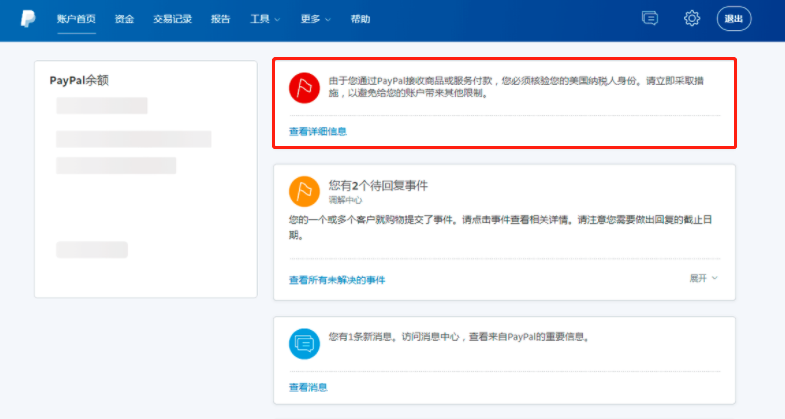This screenshot has height=419, width=785.
Task: Go to 账户首页 tab
Action: click(76, 19)
